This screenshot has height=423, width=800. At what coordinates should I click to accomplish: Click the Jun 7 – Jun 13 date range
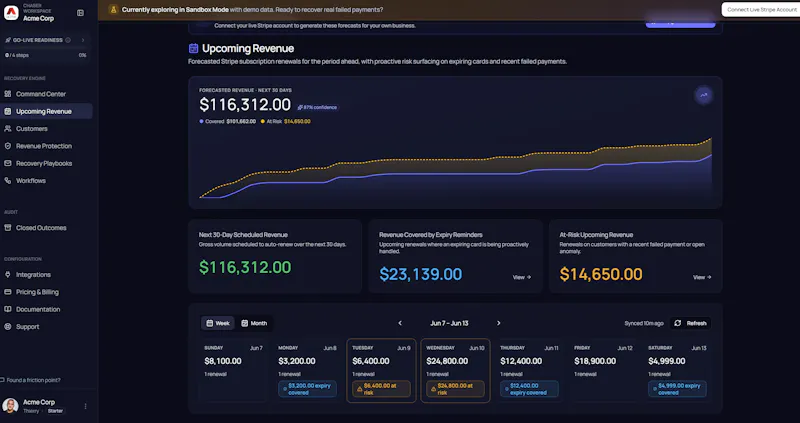coord(449,323)
